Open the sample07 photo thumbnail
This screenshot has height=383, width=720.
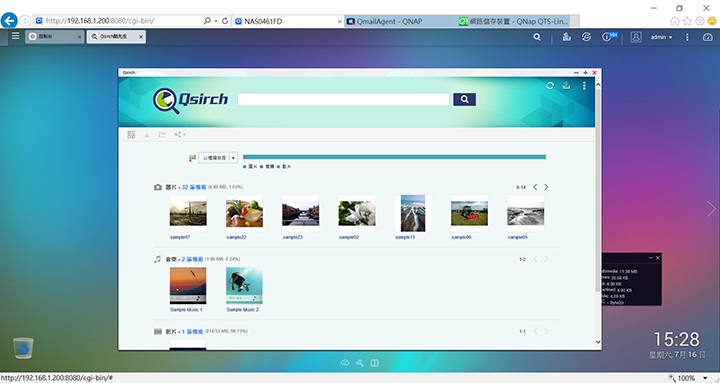tap(188, 213)
